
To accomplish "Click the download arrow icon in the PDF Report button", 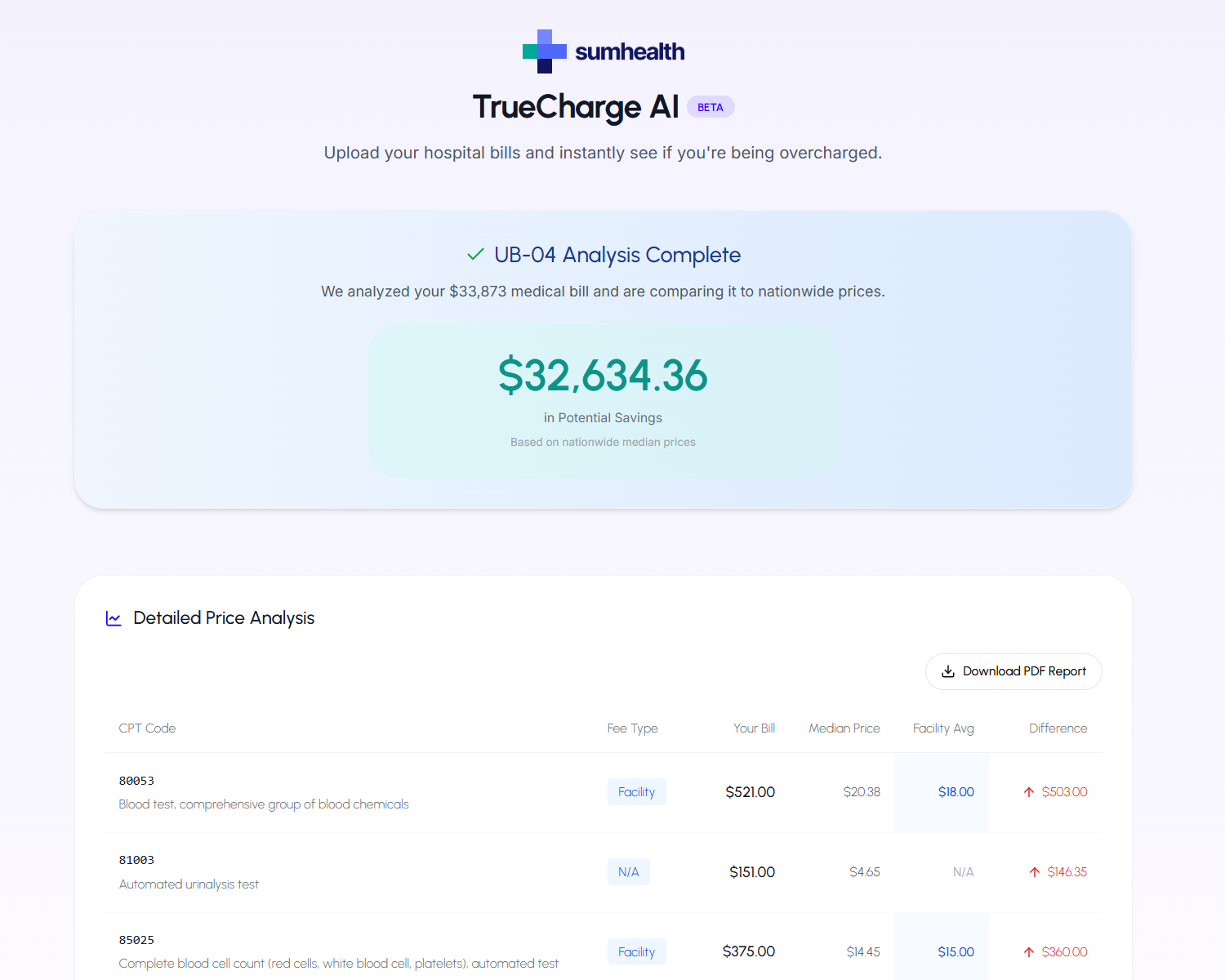I will pos(948,671).
